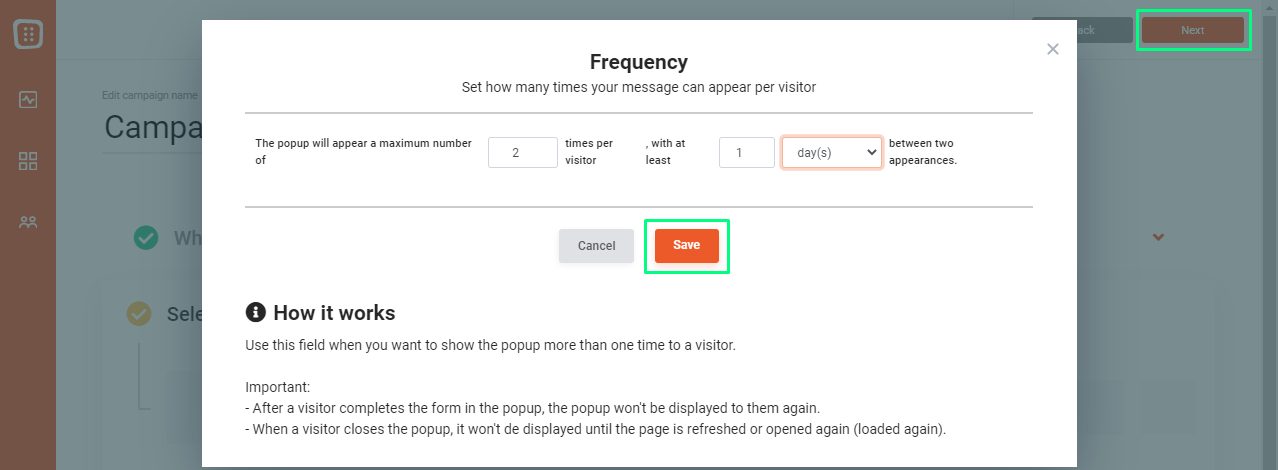Click the How it works heading

coord(334,313)
